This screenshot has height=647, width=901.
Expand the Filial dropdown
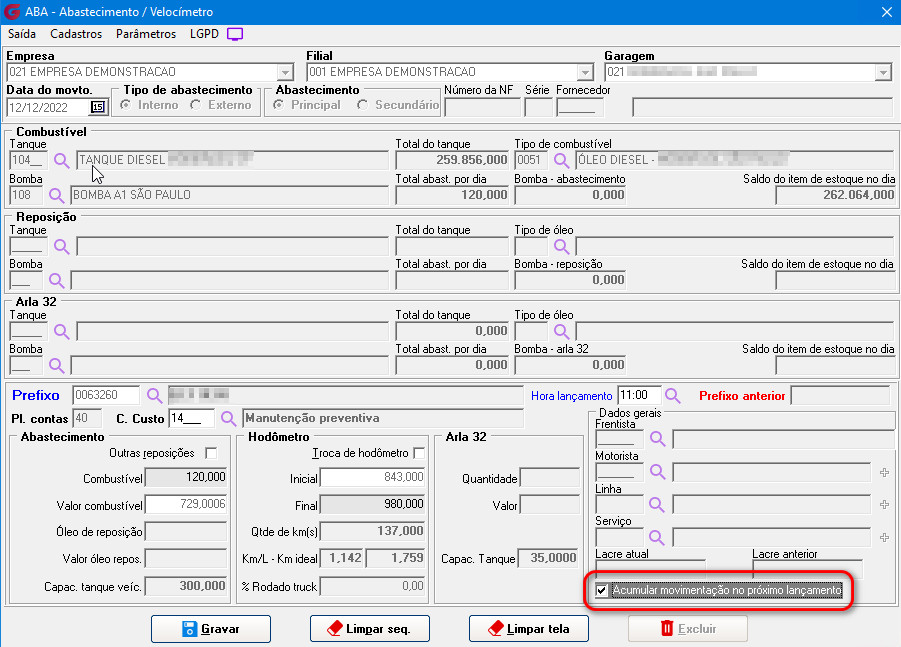tap(585, 72)
